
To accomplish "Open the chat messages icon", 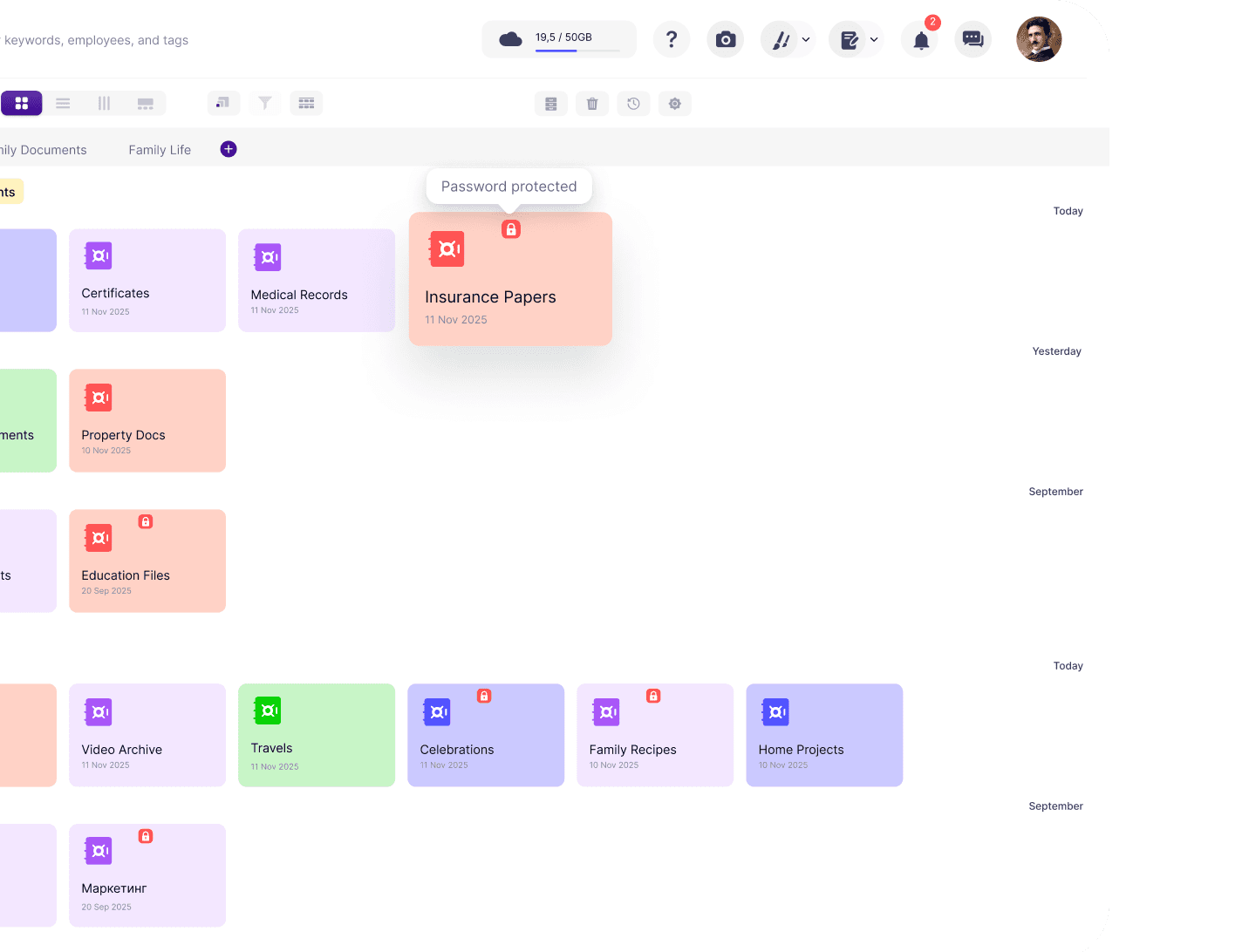I will tap(973, 39).
